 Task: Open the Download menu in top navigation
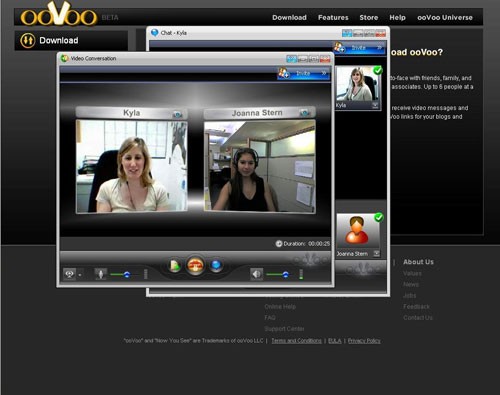point(289,18)
